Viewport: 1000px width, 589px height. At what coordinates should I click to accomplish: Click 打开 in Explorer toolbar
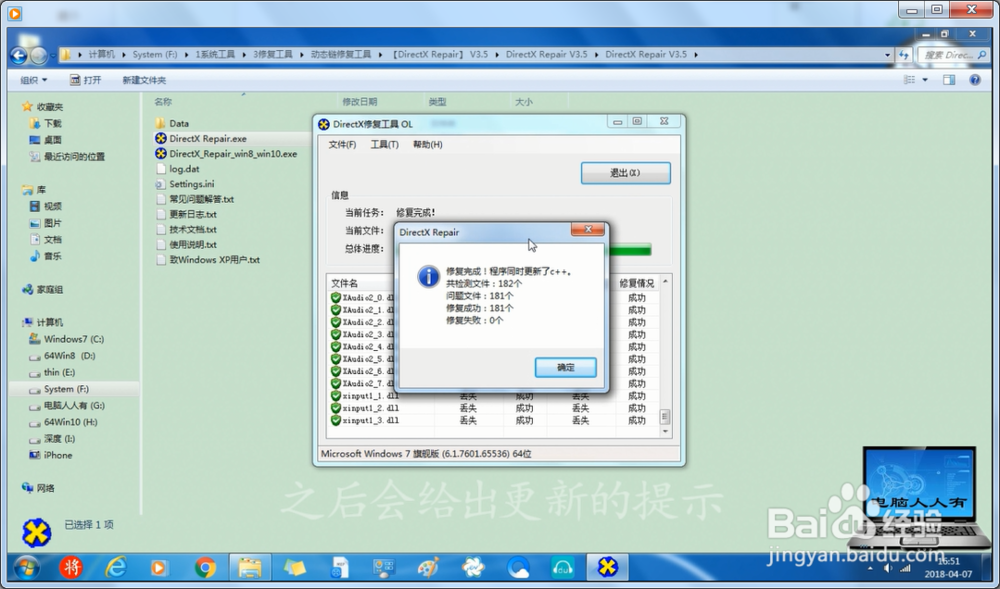[85, 80]
